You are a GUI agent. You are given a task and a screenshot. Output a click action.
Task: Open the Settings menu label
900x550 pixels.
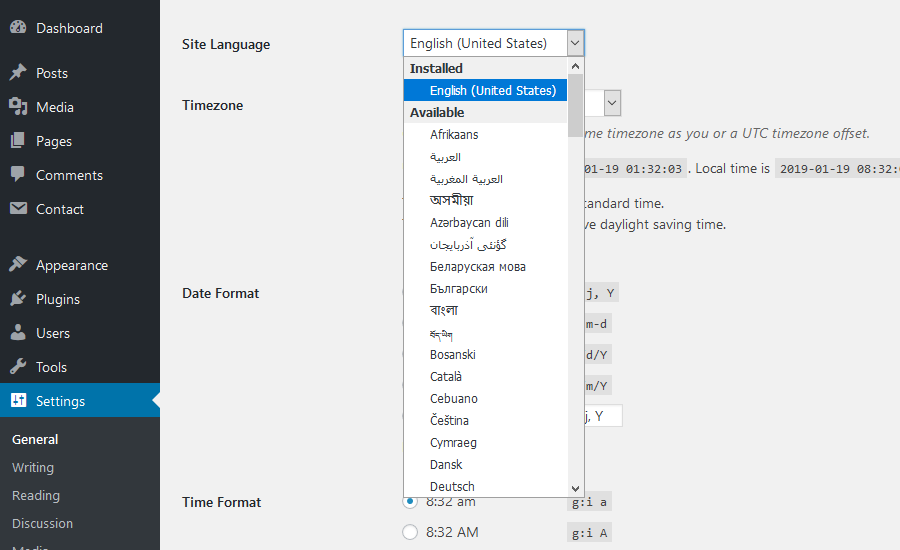click(60, 401)
